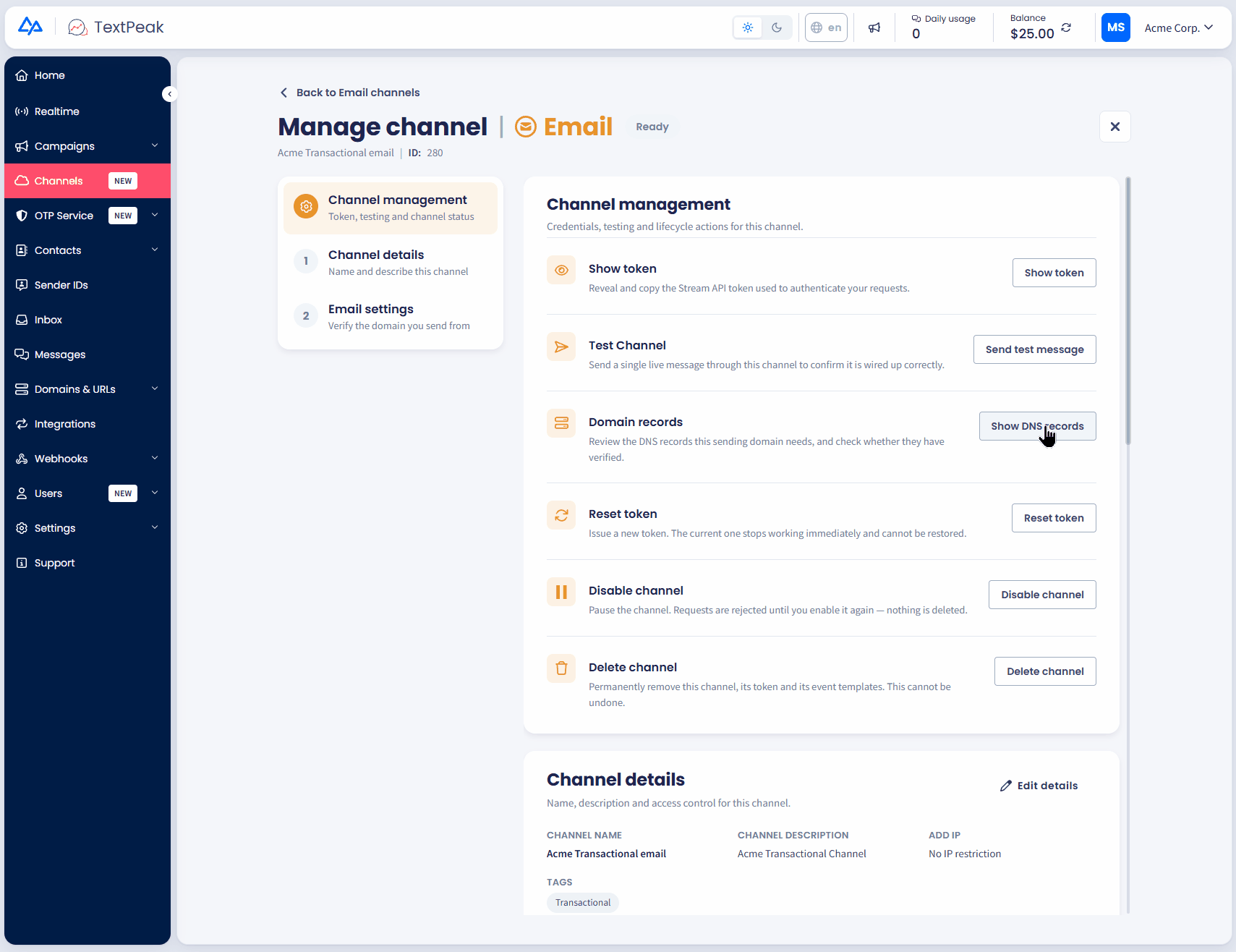Click the Settings gear icon in sidebar
Image resolution: width=1236 pixels, height=952 pixels.
[22, 528]
